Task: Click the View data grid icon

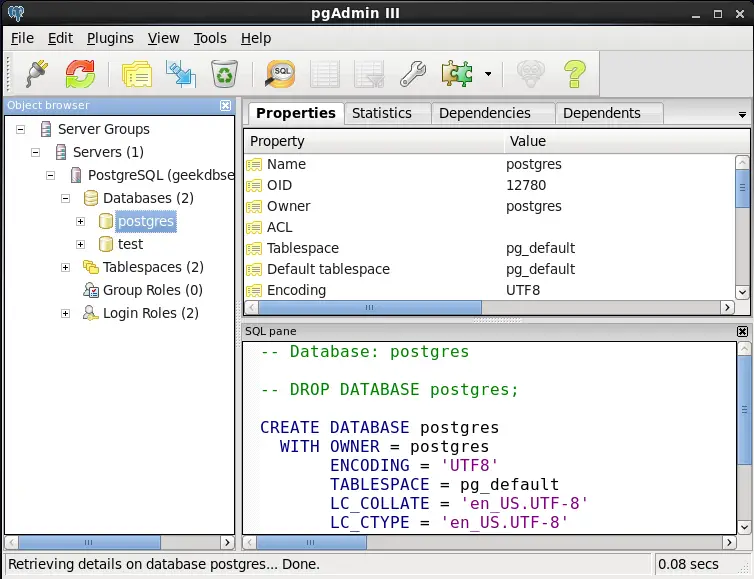Action: coord(325,74)
